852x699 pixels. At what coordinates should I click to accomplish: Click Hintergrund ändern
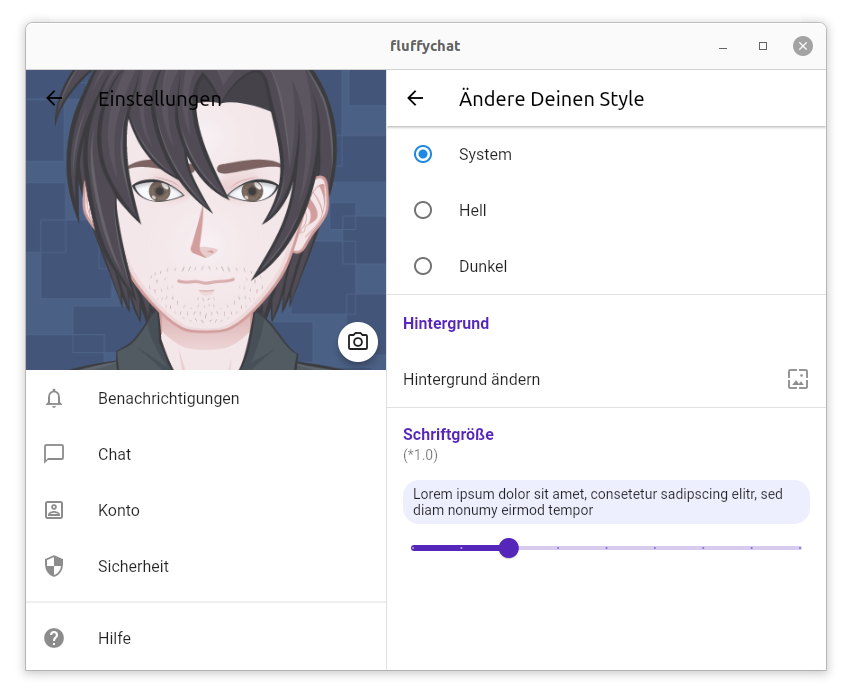point(471,379)
